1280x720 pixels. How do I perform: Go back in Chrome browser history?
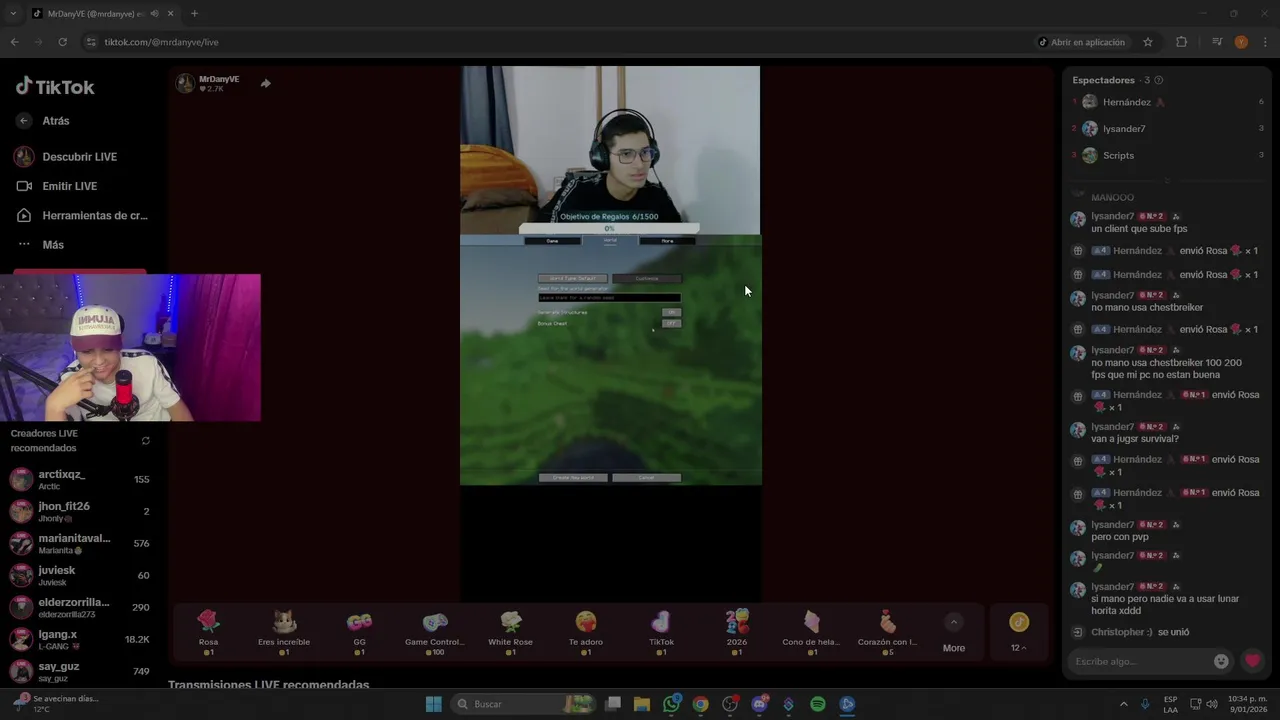point(14,42)
